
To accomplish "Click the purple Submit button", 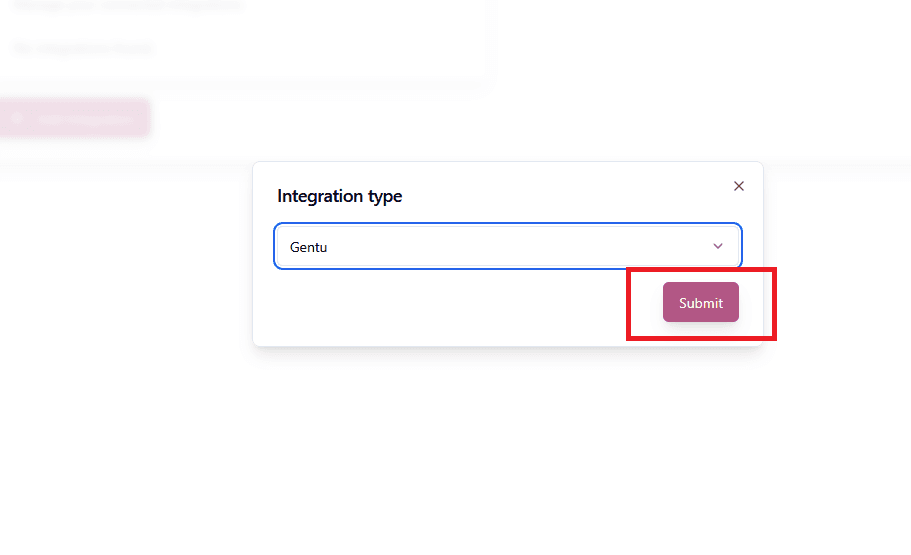I will tap(701, 302).
